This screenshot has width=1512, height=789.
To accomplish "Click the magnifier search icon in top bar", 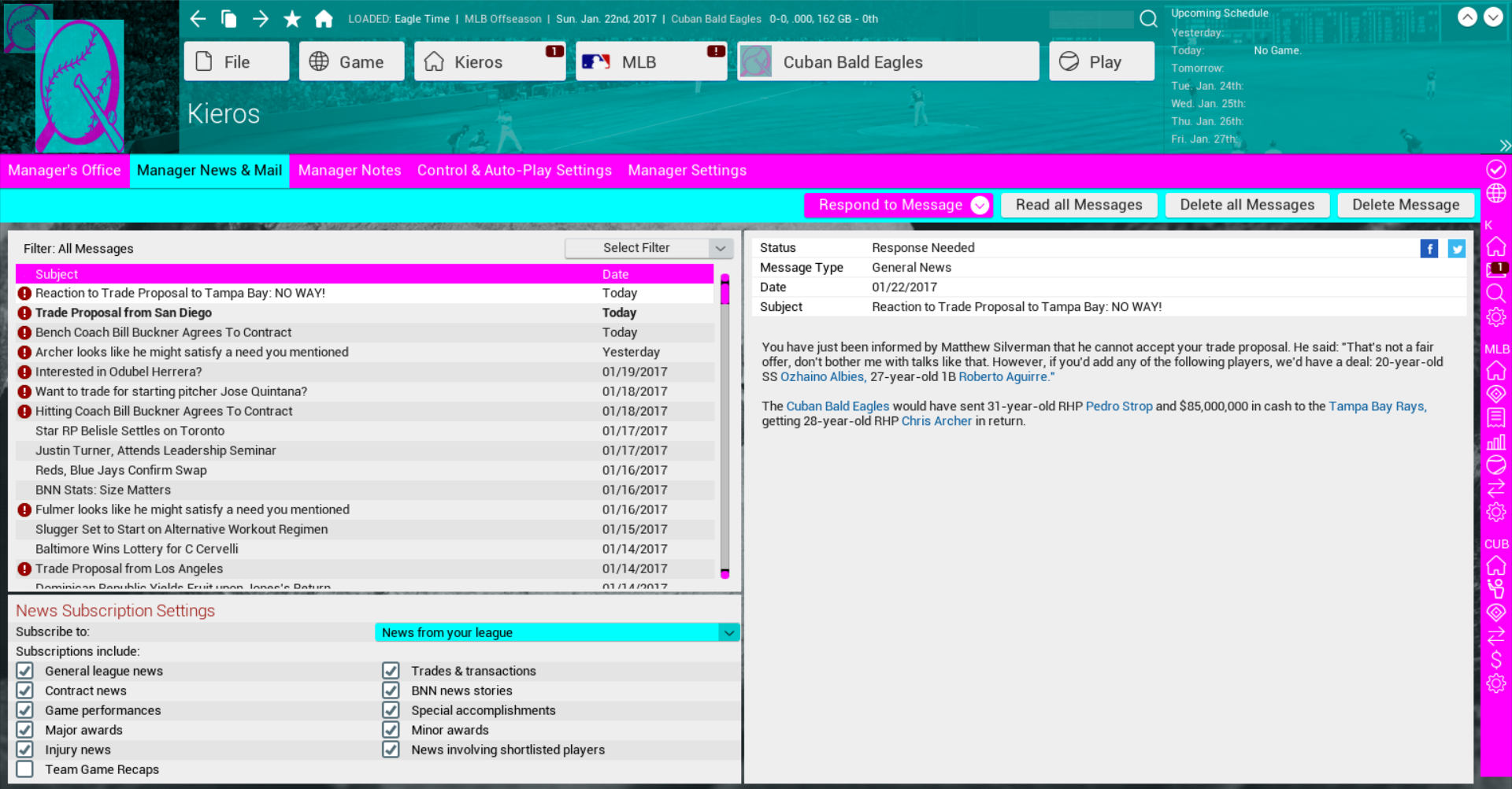I will 1149,18.
